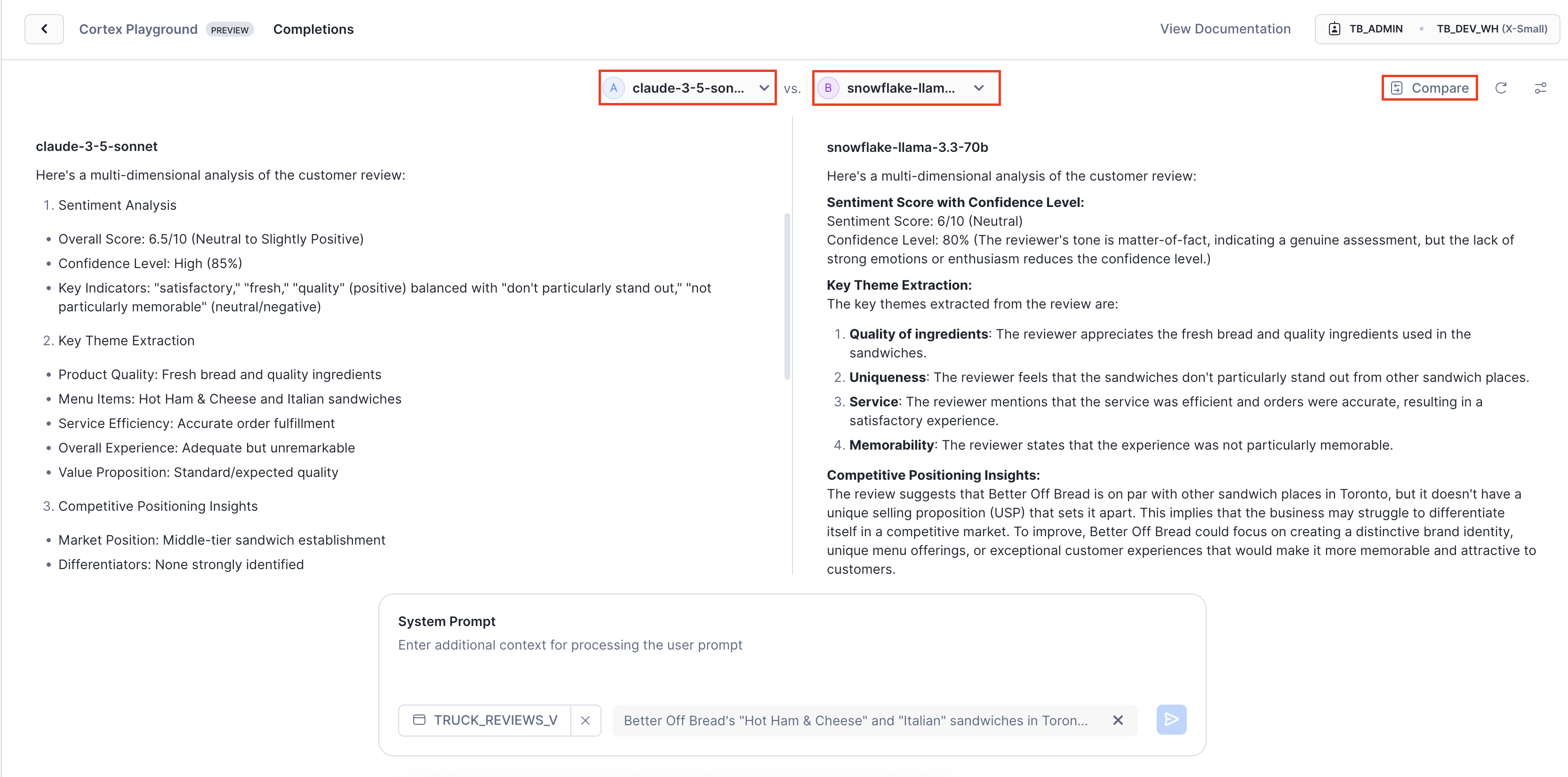This screenshot has width=1568, height=777.
Task: Open the model settings sliders icon
Action: point(1541,88)
